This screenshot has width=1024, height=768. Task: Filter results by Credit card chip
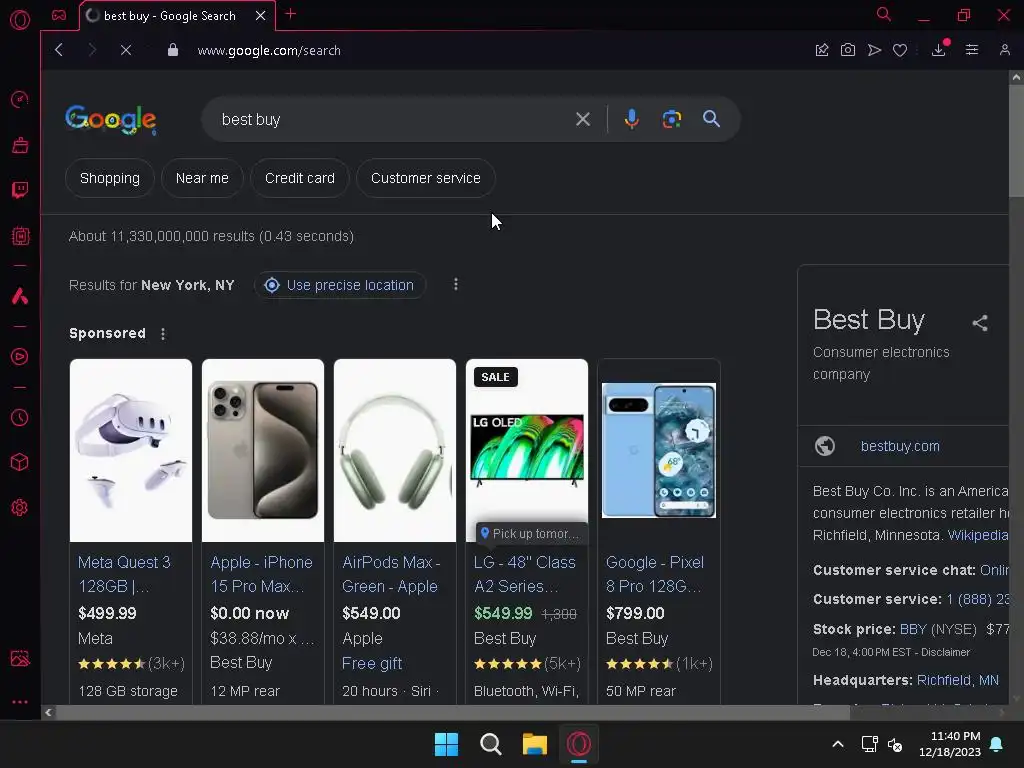(300, 178)
